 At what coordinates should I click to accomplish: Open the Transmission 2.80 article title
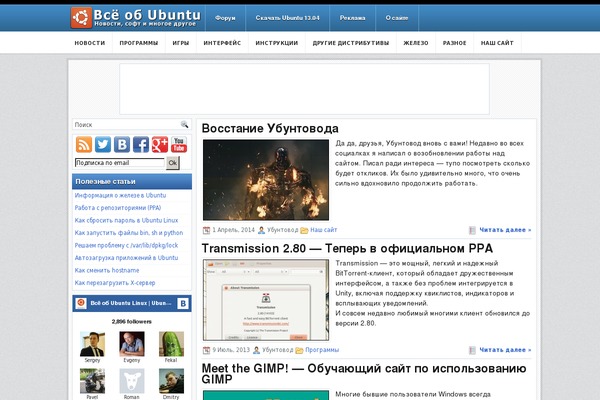coord(347,248)
